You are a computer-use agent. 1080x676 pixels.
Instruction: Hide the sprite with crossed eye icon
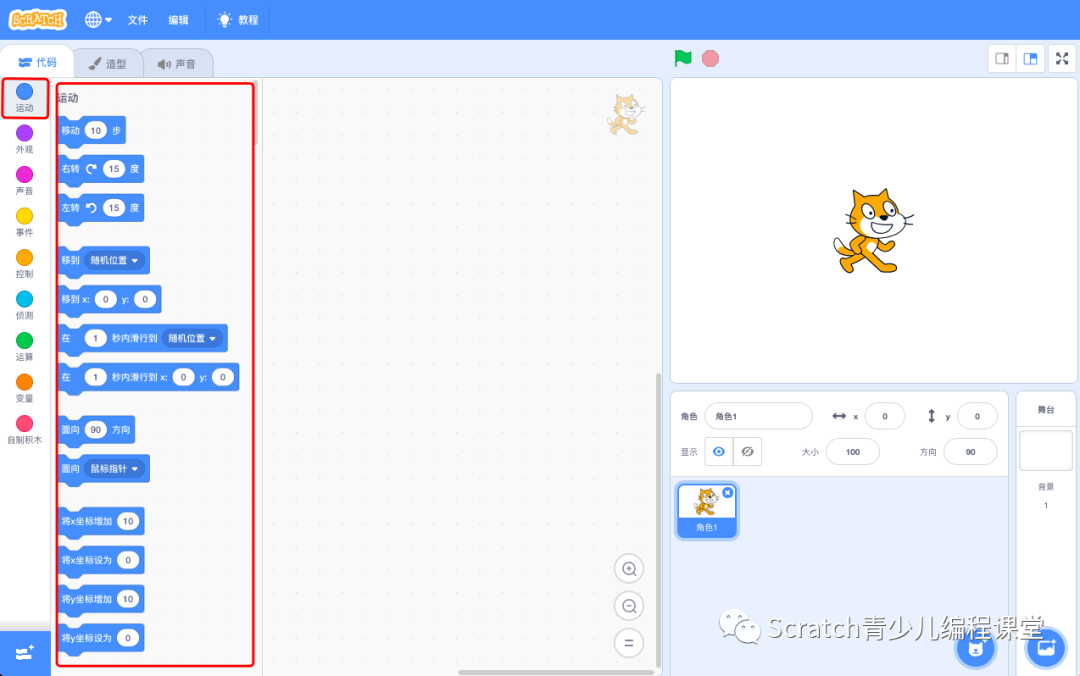[747, 452]
